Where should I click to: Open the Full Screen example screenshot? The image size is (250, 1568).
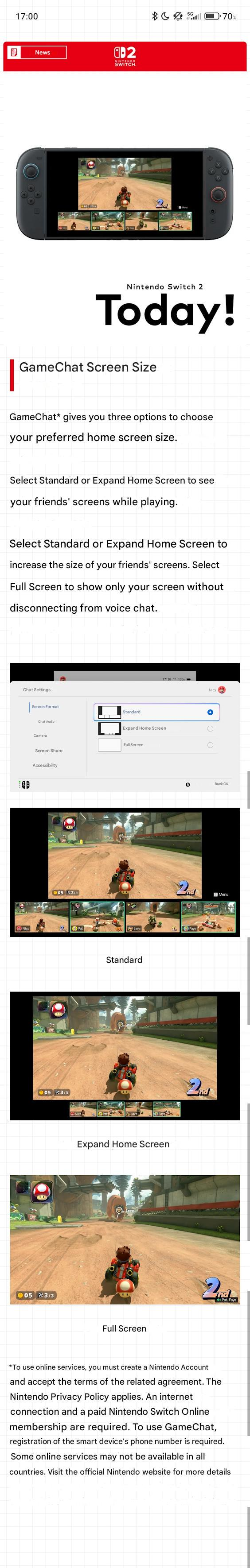125,1240
